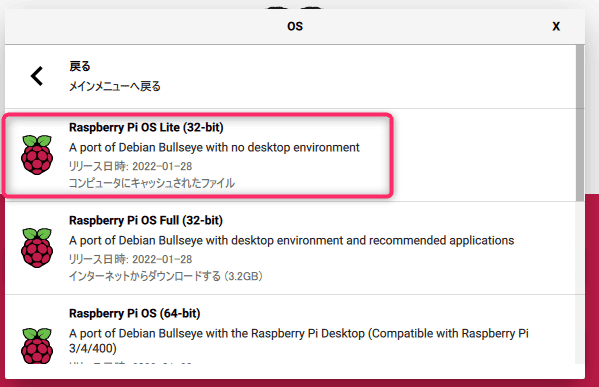Select the raspberry icon for 64-bit OS
This screenshot has height=387, width=599.
(37, 345)
